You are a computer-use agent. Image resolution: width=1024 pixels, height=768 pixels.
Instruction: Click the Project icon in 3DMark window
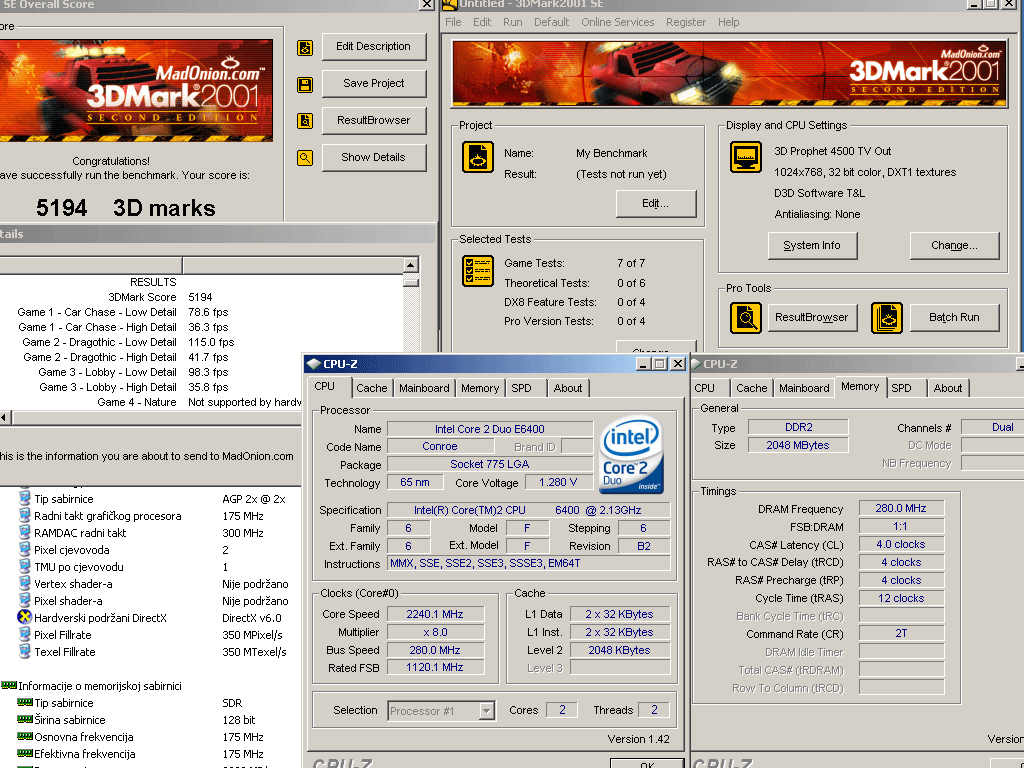(478, 157)
